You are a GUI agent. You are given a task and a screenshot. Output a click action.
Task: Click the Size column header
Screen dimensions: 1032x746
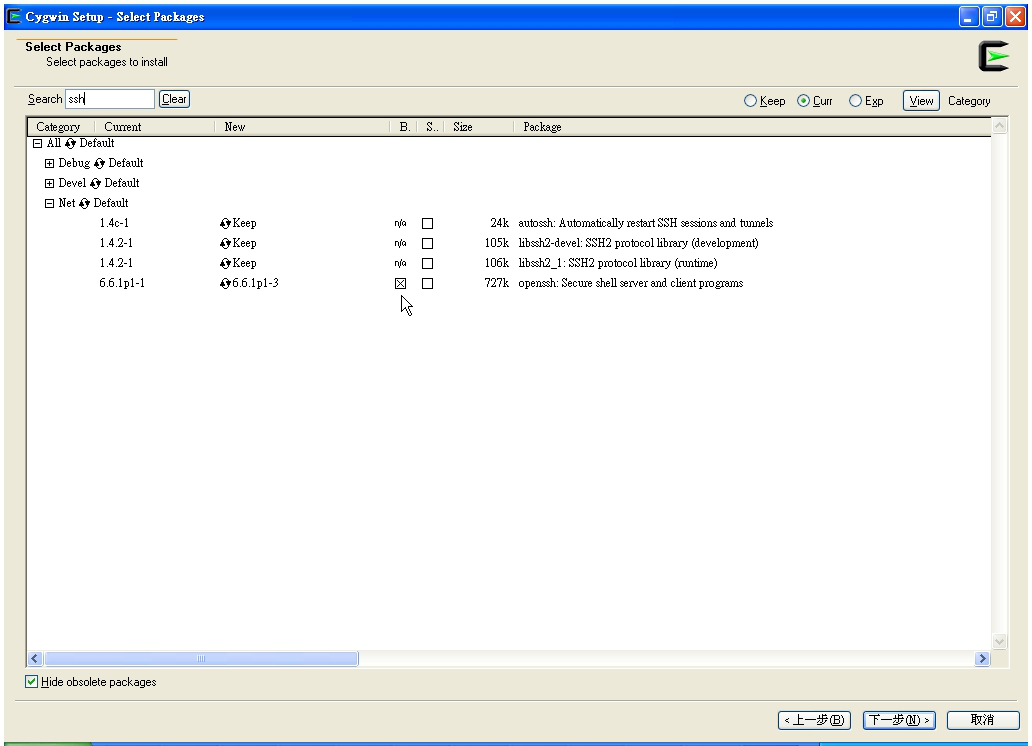479,127
